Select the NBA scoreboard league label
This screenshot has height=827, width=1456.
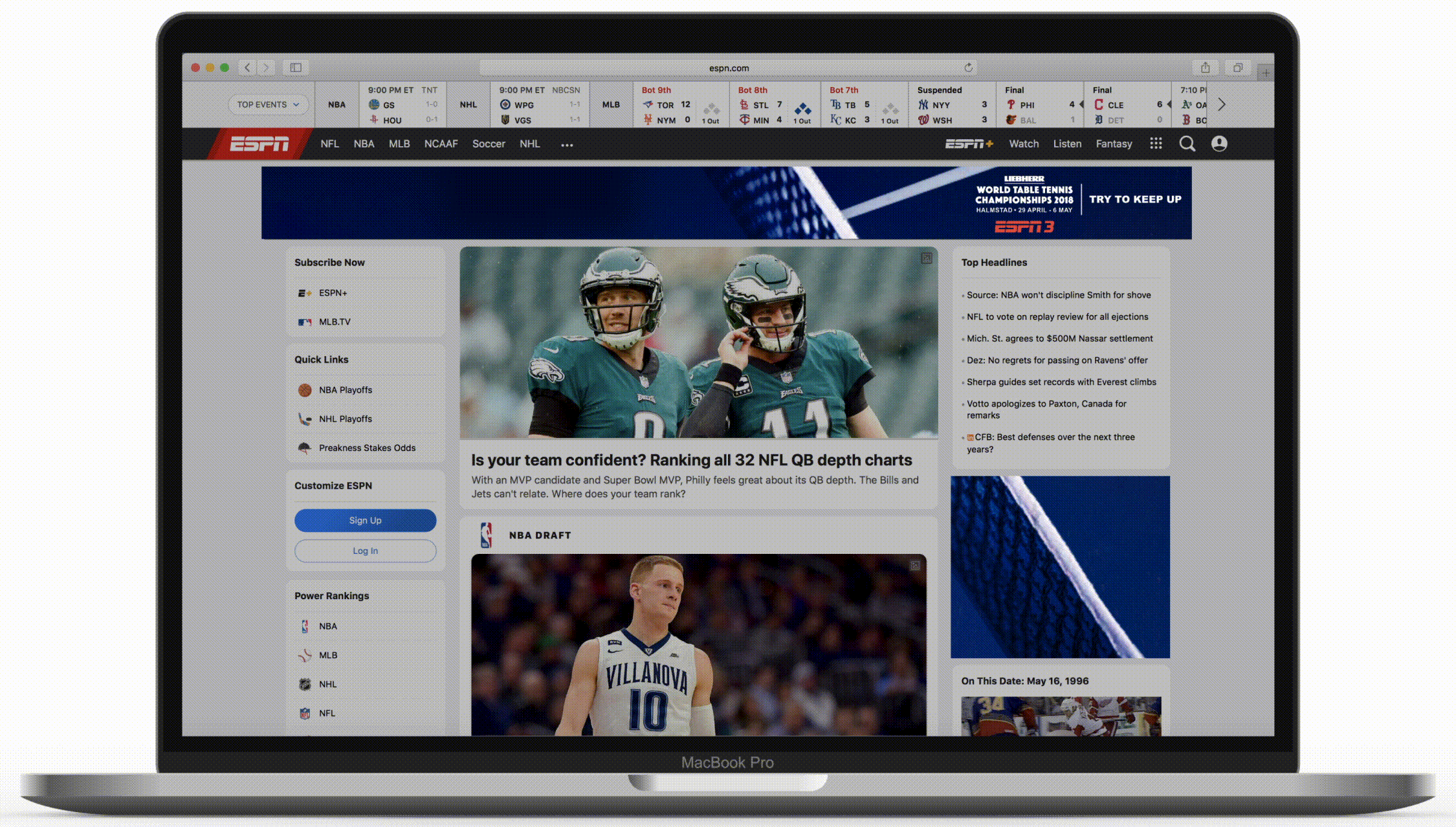[x=336, y=105]
